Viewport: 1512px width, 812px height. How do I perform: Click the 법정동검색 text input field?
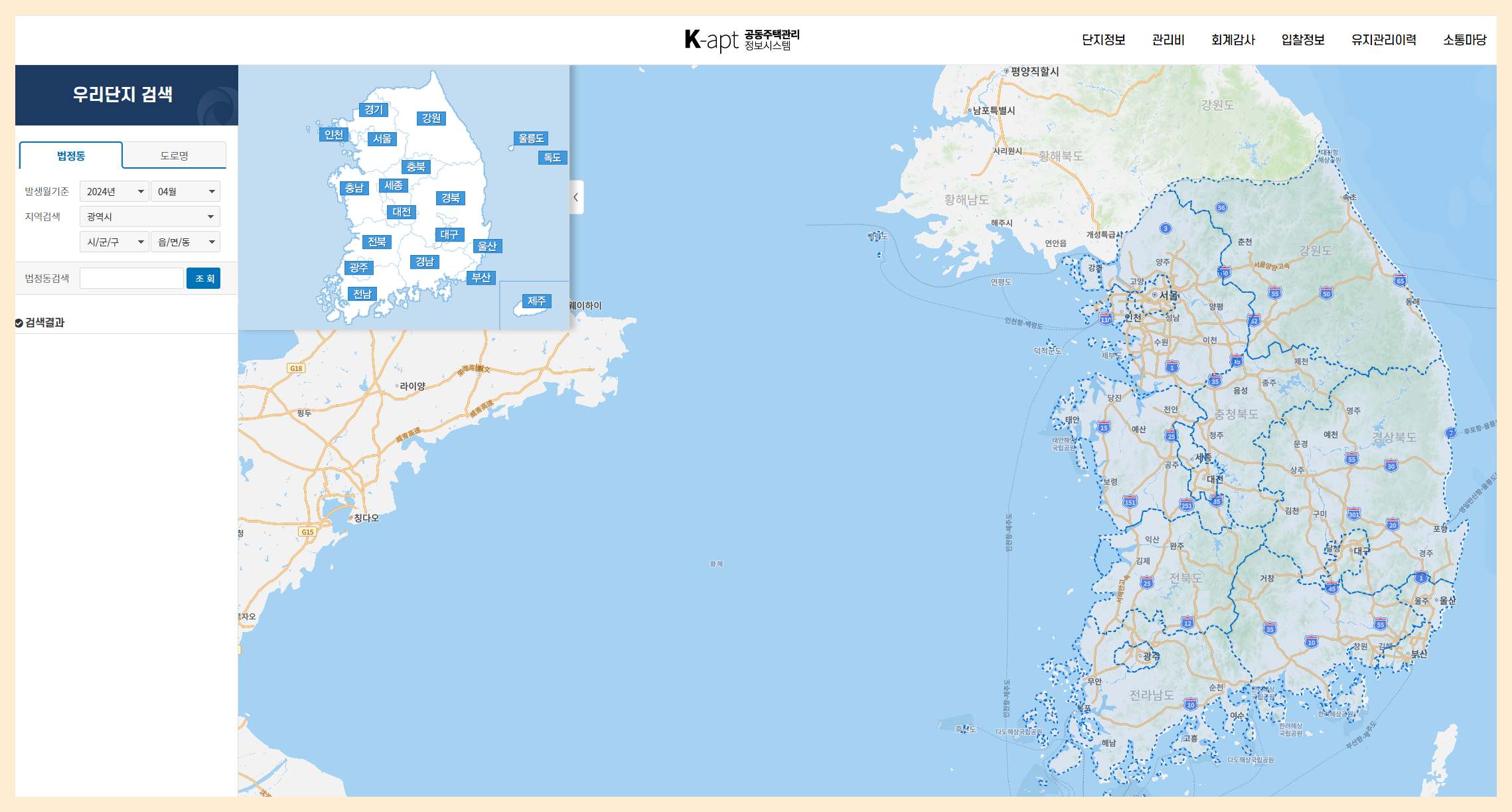click(131, 278)
